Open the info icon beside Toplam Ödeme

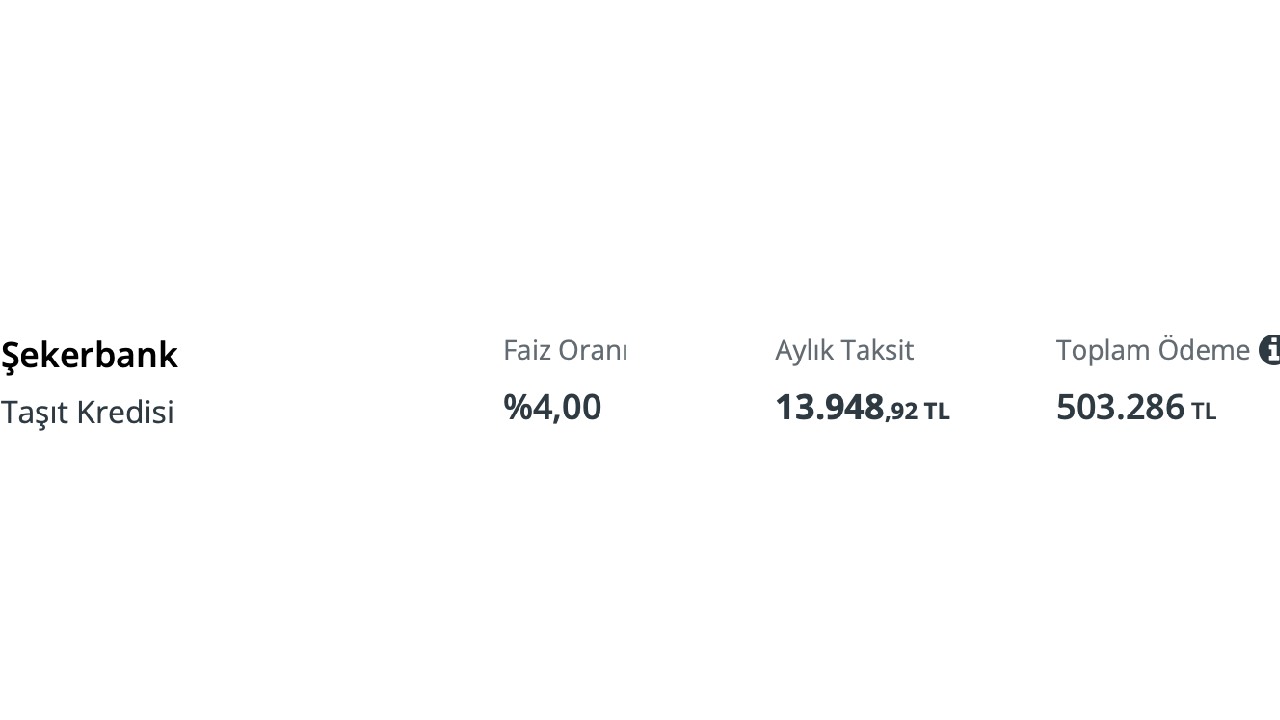(x=1270, y=350)
